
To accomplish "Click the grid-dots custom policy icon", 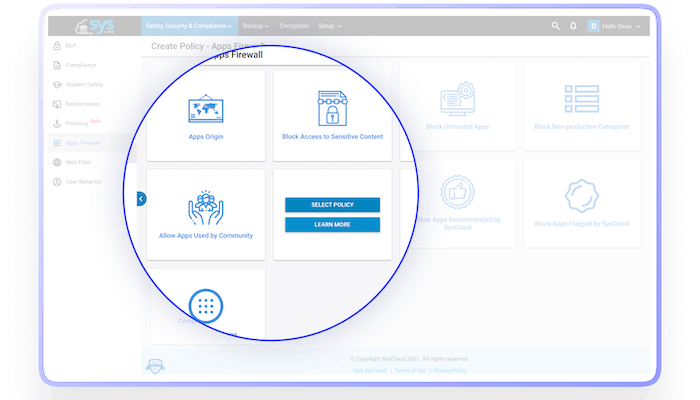I will click(206, 307).
